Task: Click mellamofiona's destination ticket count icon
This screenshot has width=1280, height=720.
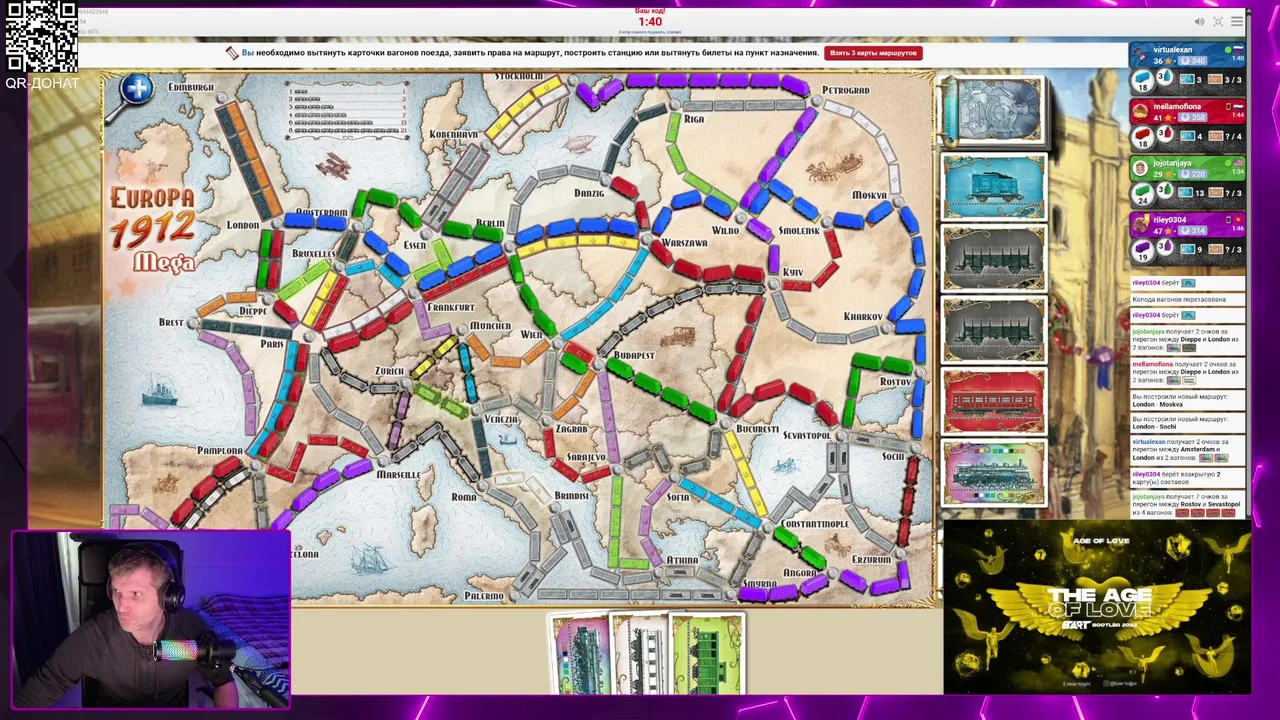Action: pyautogui.click(x=1215, y=136)
